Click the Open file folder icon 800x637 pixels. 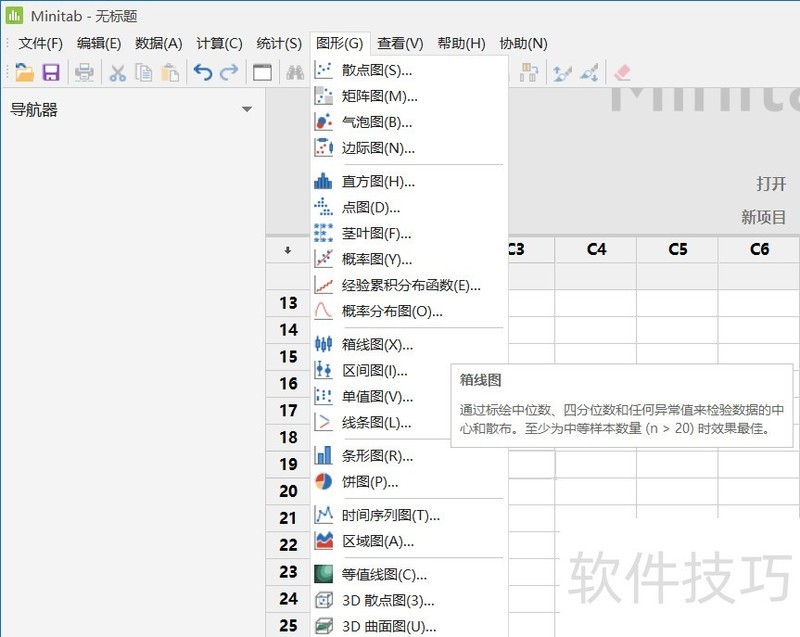tap(24, 72)
